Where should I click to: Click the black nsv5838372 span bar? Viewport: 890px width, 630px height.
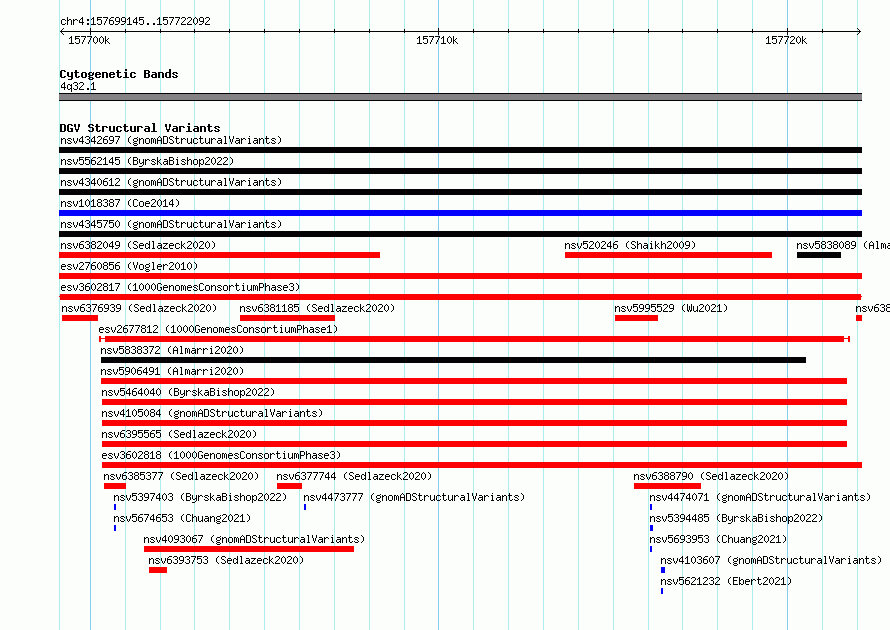pyautogui.click(x=454, y=360)
